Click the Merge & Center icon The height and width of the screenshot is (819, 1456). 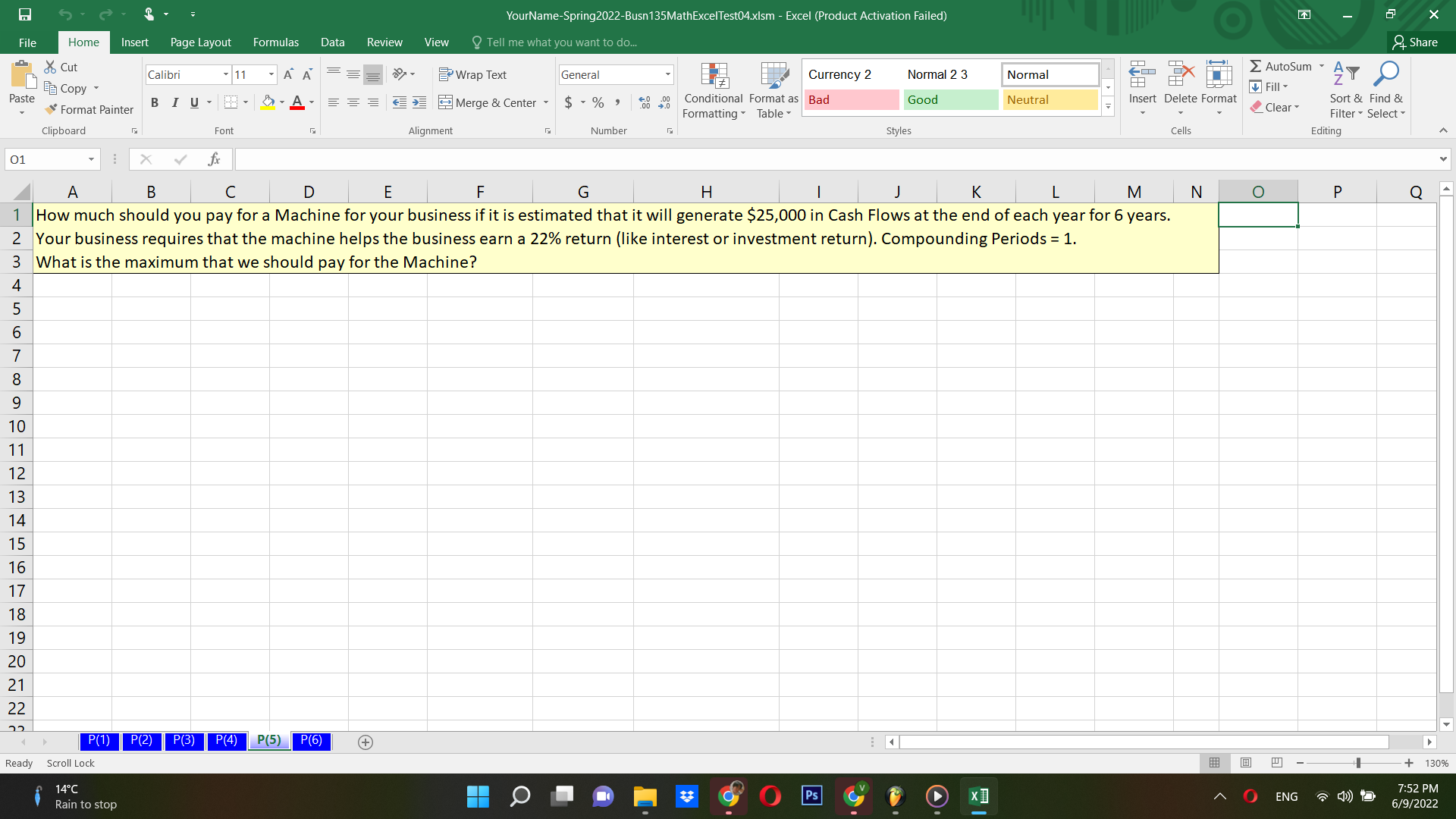pyautogui.click(x=446, y=102)
